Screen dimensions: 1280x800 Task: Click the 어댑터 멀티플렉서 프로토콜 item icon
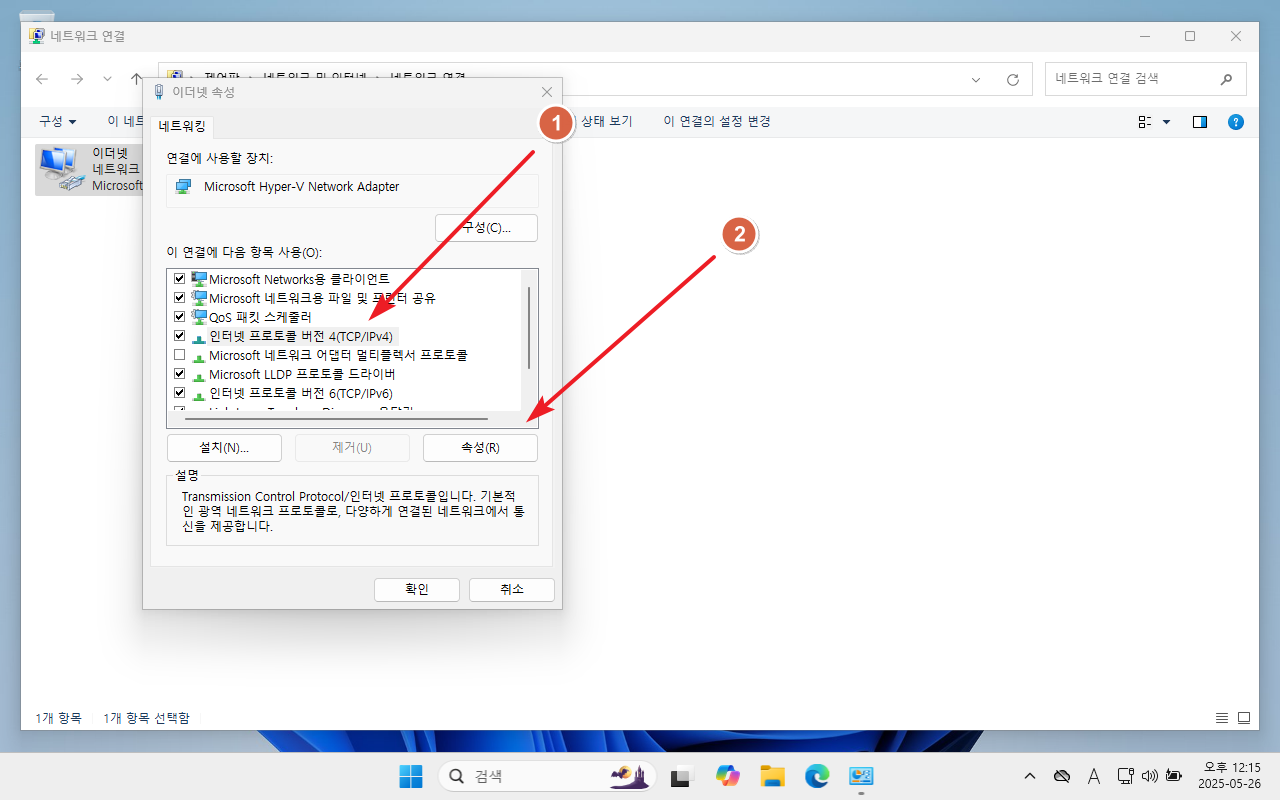pyautogui.click(x=199, y=356)
